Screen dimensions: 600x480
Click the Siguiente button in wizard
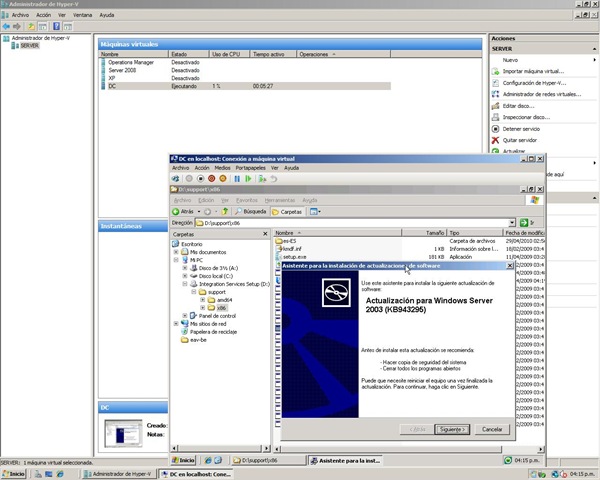[452, 429]
